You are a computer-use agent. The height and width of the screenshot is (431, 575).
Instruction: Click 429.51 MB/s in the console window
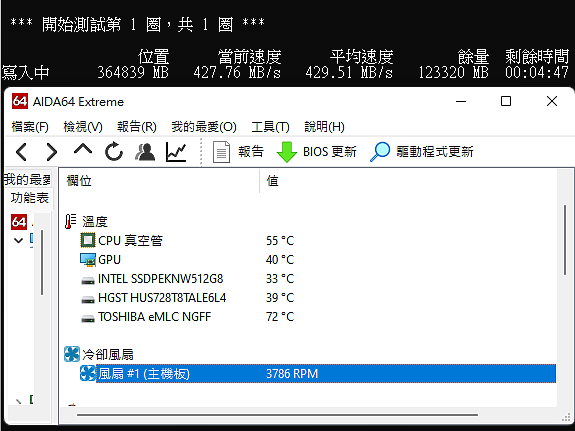coord(349,72)
